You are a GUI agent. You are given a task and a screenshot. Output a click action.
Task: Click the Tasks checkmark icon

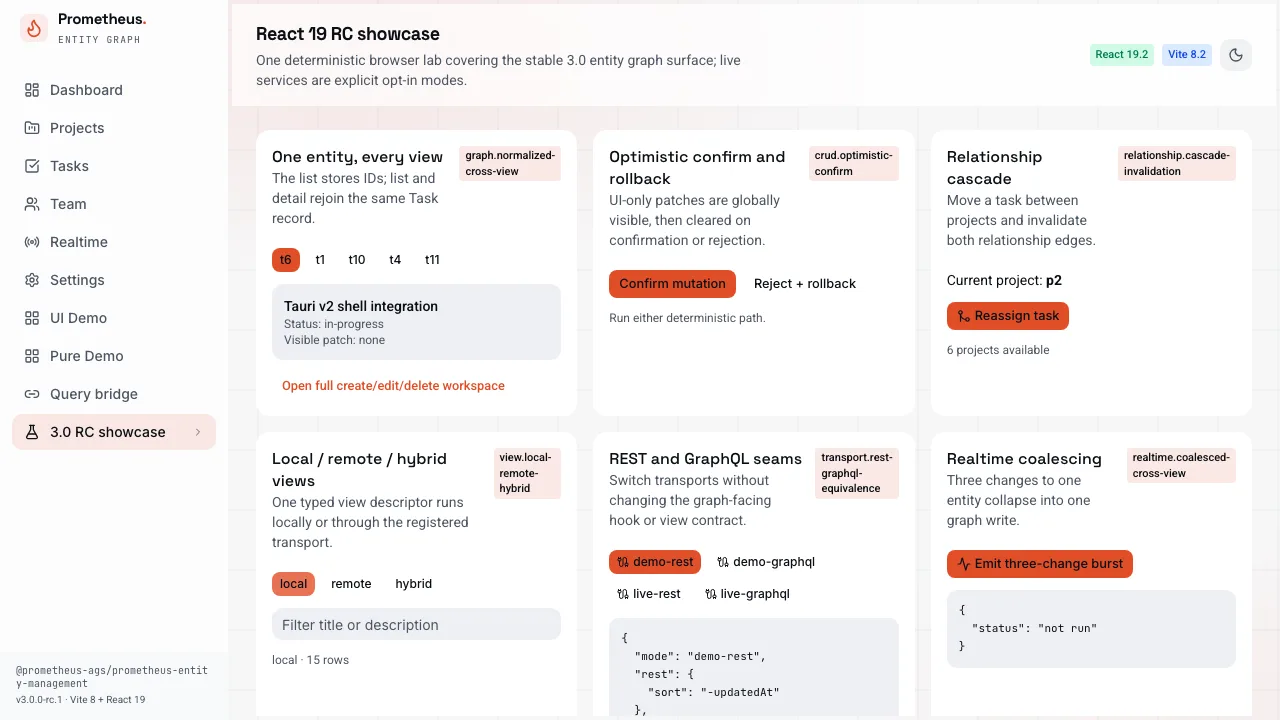click(x=32, y=166)
